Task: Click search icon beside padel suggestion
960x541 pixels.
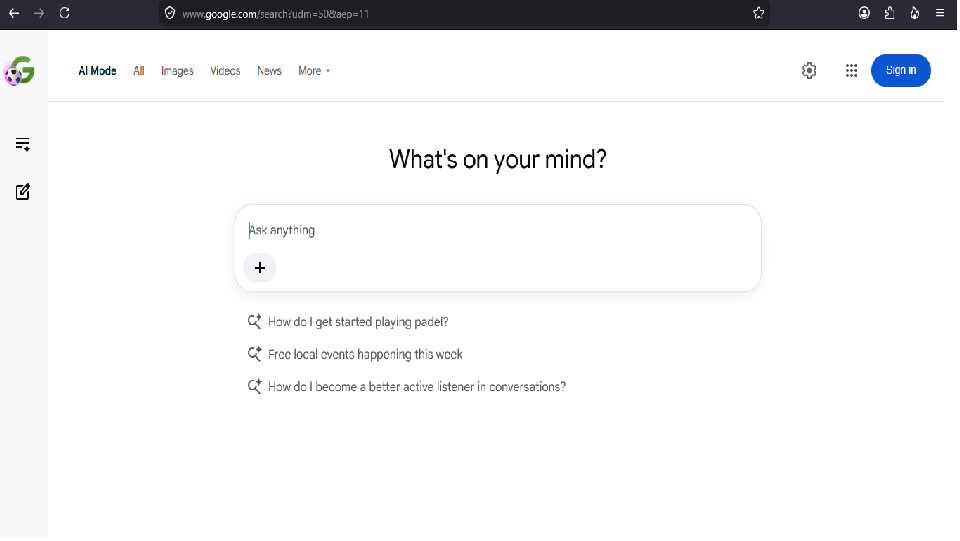Action: click(255, 321)
